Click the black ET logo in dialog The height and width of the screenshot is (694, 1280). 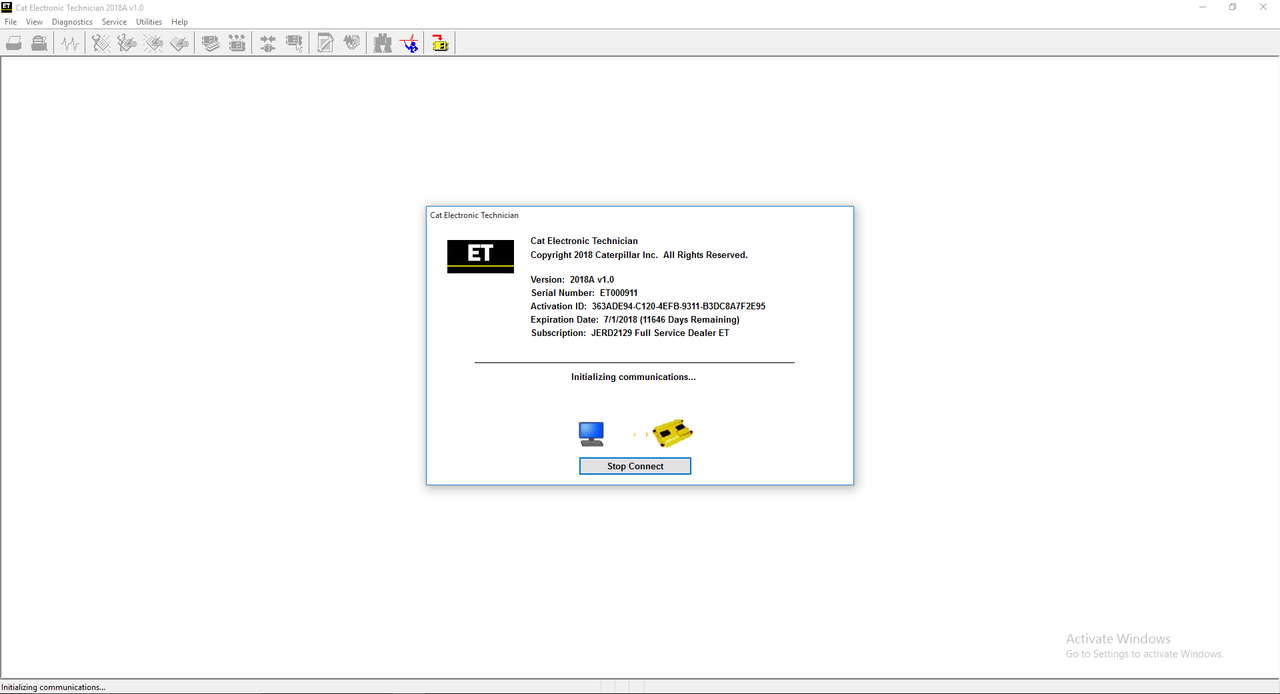(480, 256)
